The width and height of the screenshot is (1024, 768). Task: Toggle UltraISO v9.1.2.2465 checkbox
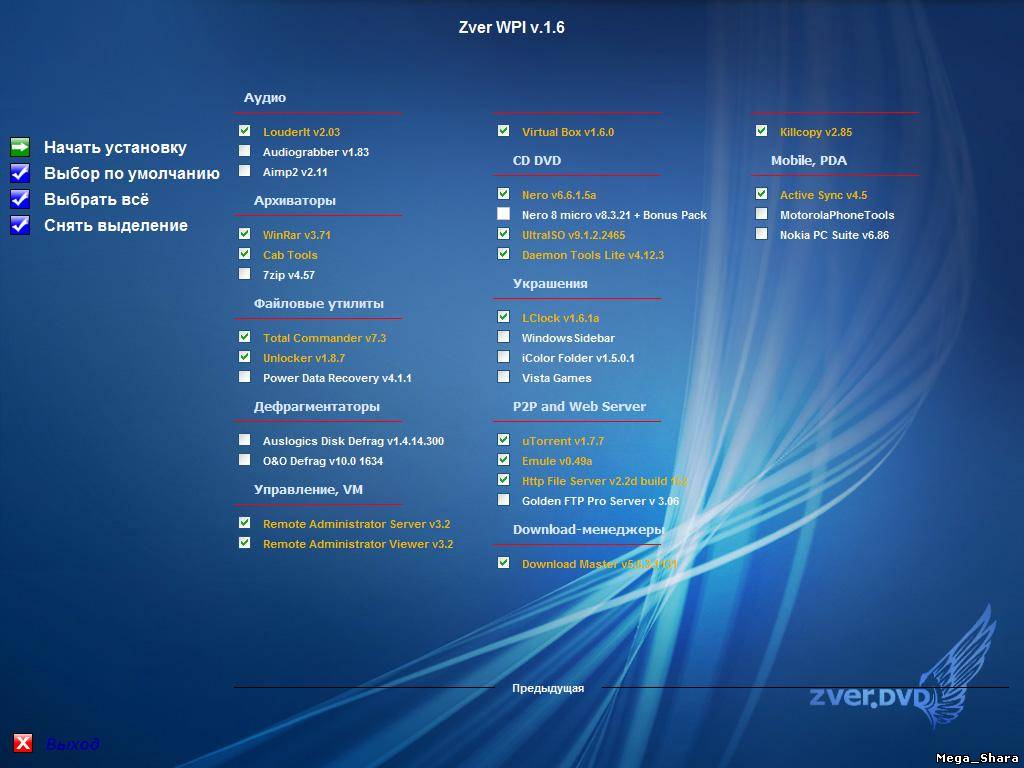pos(503,234)
